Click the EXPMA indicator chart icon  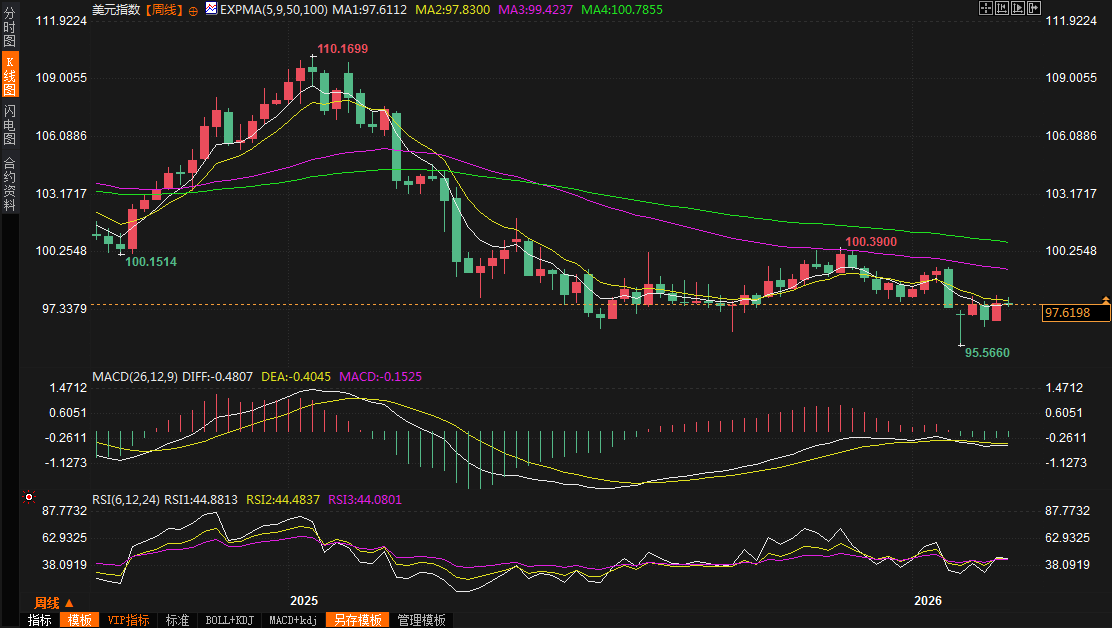[x=210, y=9]
